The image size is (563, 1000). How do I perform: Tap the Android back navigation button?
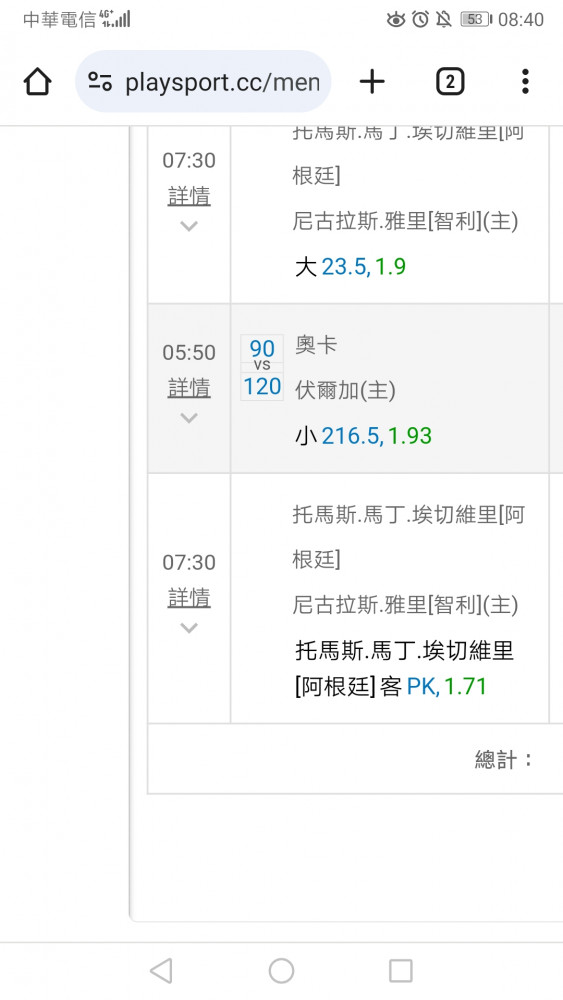coord(161,971)
